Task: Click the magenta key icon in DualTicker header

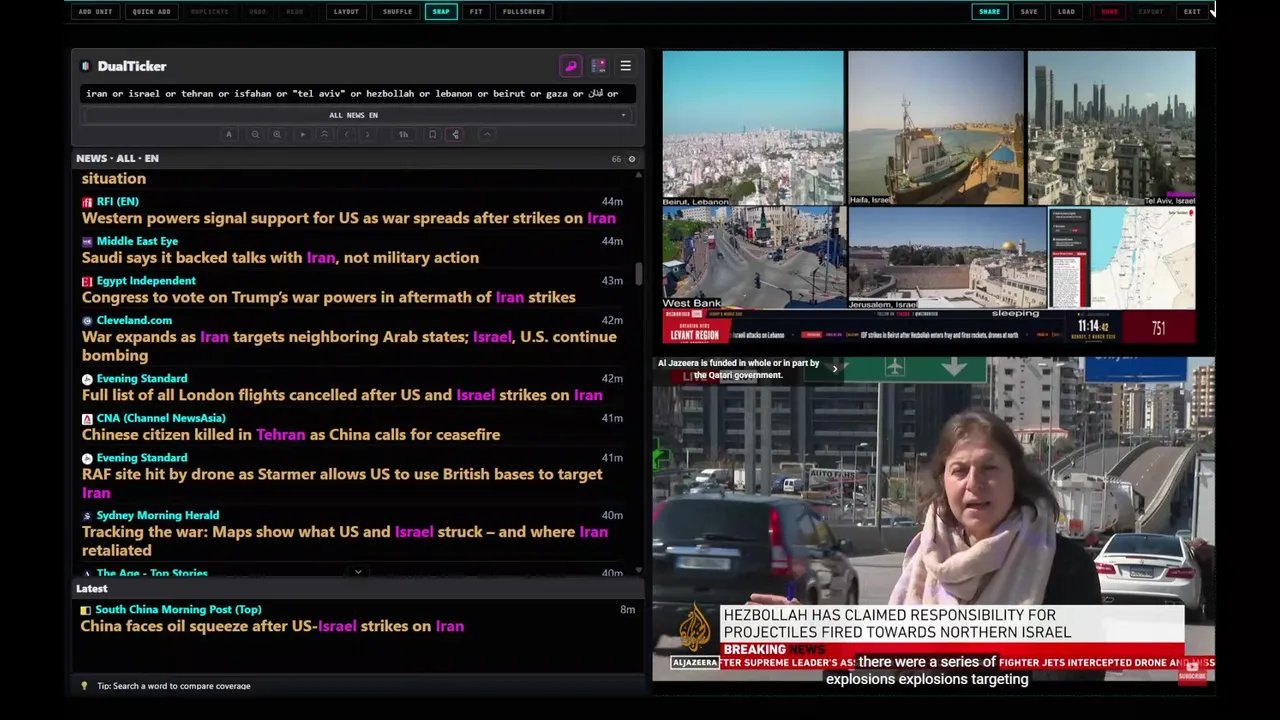Action: click(571, 66)
